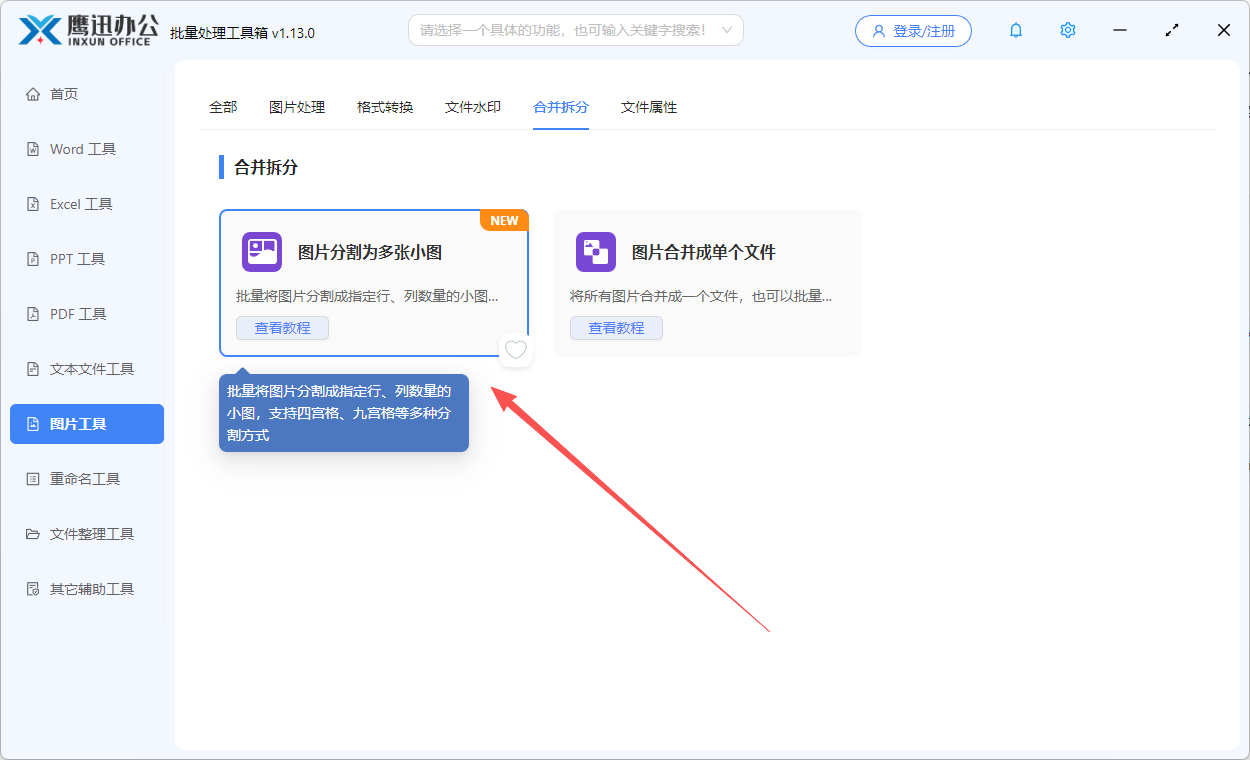Click the notification bell icon
1250x760 pixels.
click(x=1015, y=30)
